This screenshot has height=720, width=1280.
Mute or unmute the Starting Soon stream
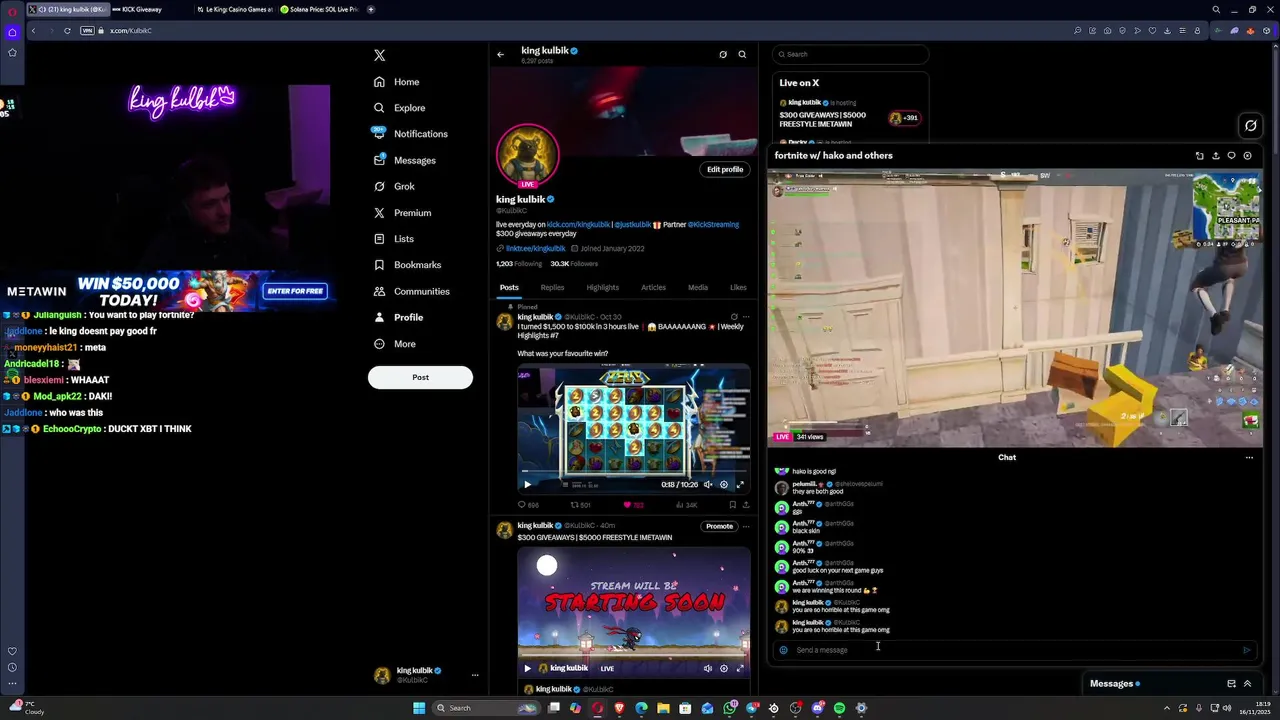pos(708,668)
